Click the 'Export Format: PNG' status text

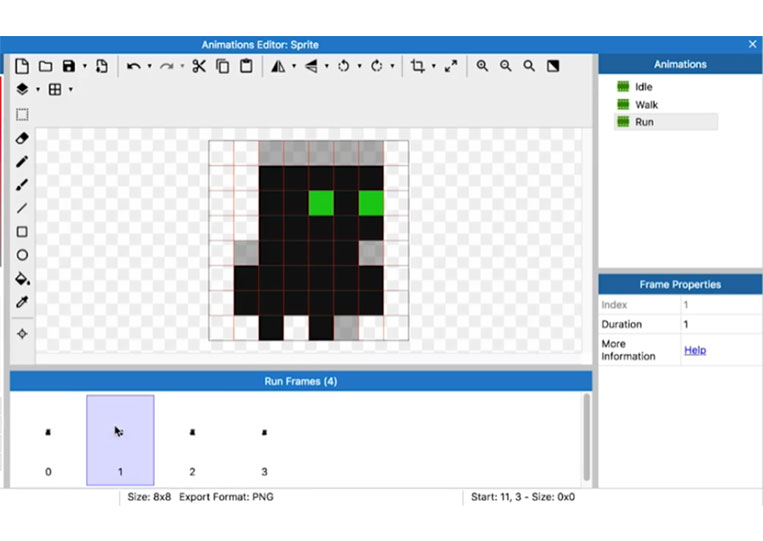(226, 497)
